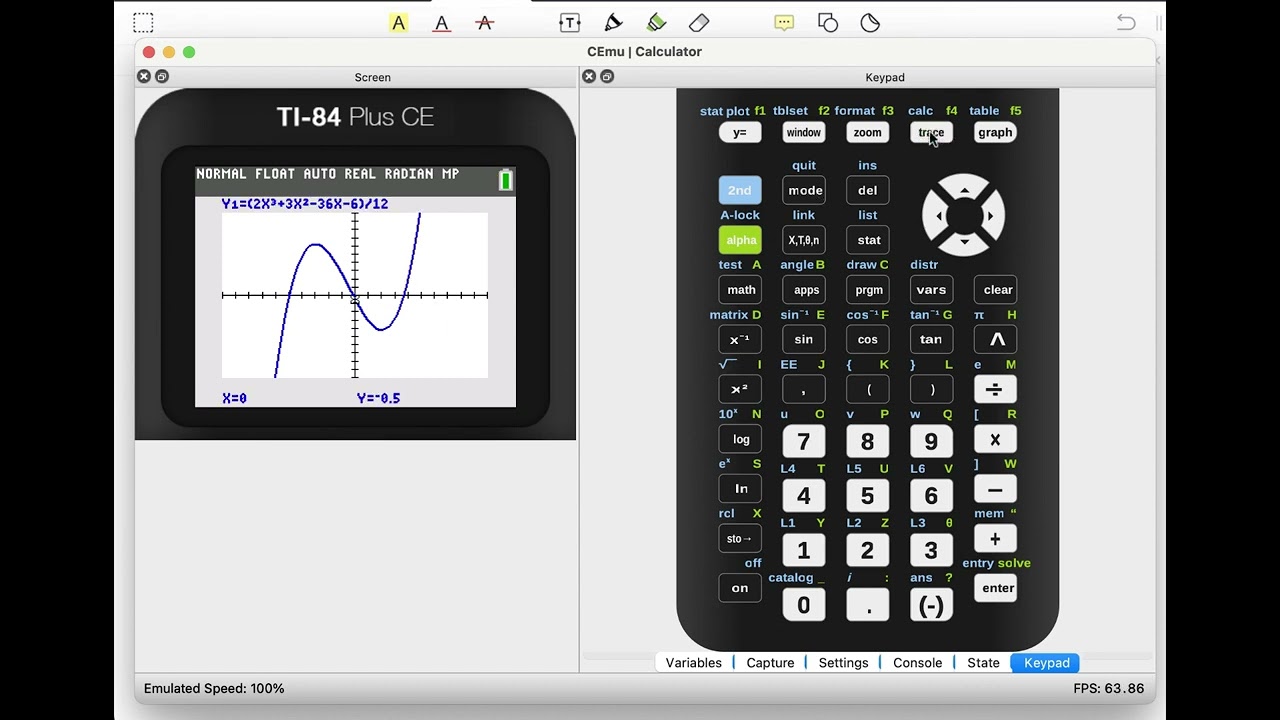Click the caret exponent key

coord(997,339)
